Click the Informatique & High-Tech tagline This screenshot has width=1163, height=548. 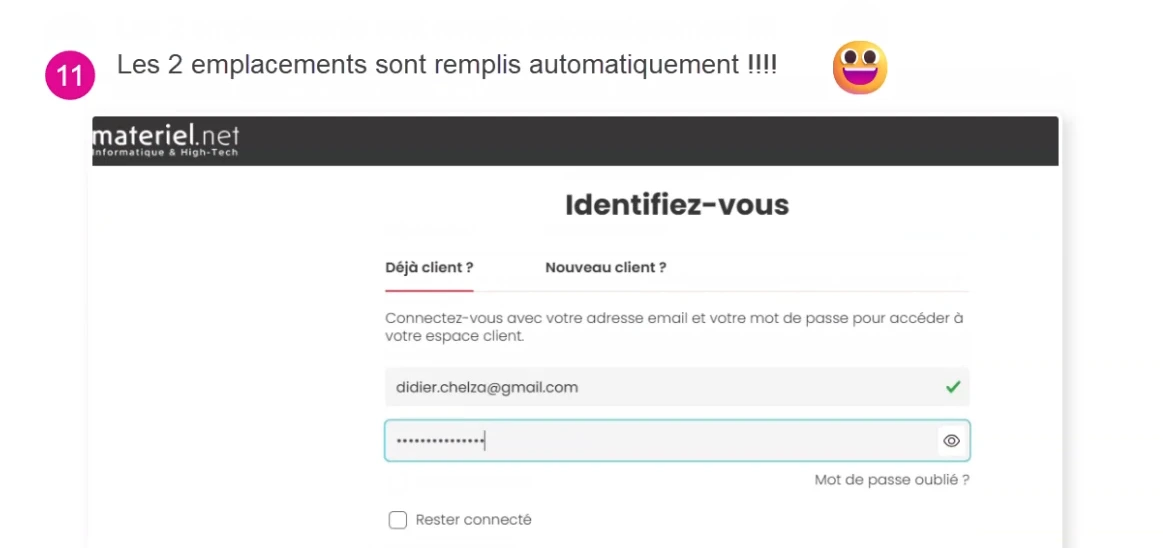(x=166, y=153)
